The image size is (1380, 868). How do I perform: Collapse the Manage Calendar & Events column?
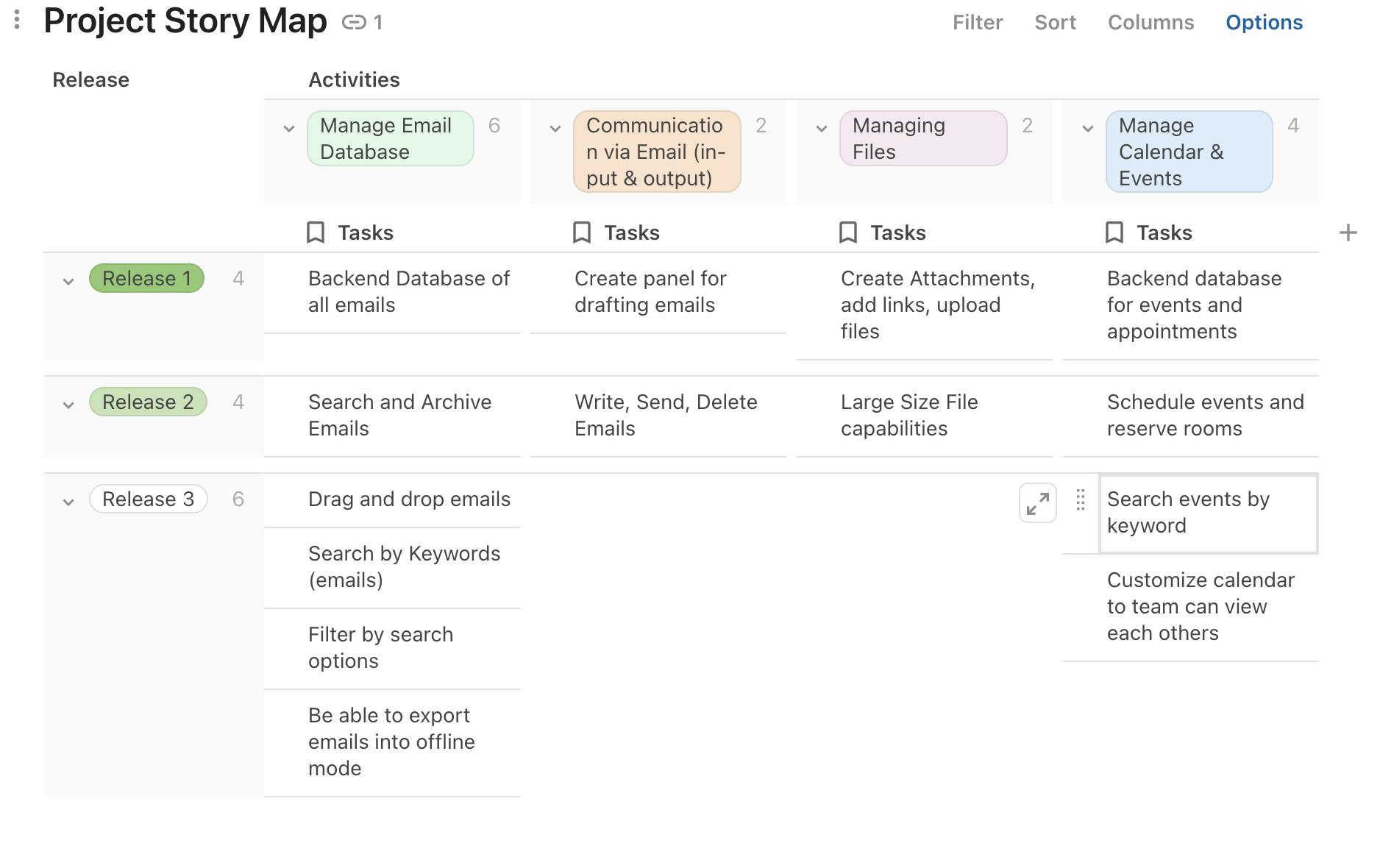click(1088, 129)
